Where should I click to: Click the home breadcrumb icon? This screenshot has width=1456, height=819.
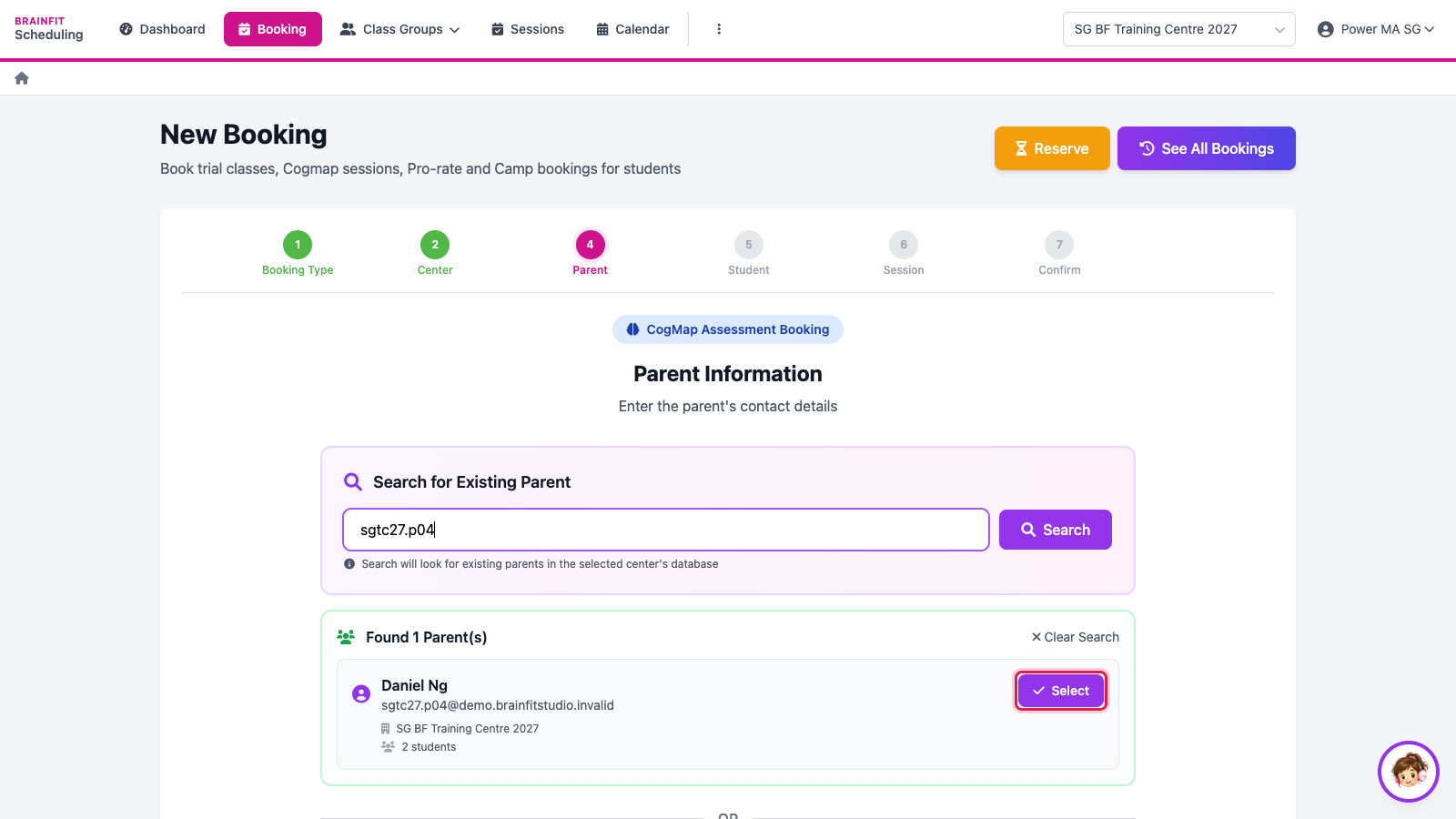click(22, 78)
